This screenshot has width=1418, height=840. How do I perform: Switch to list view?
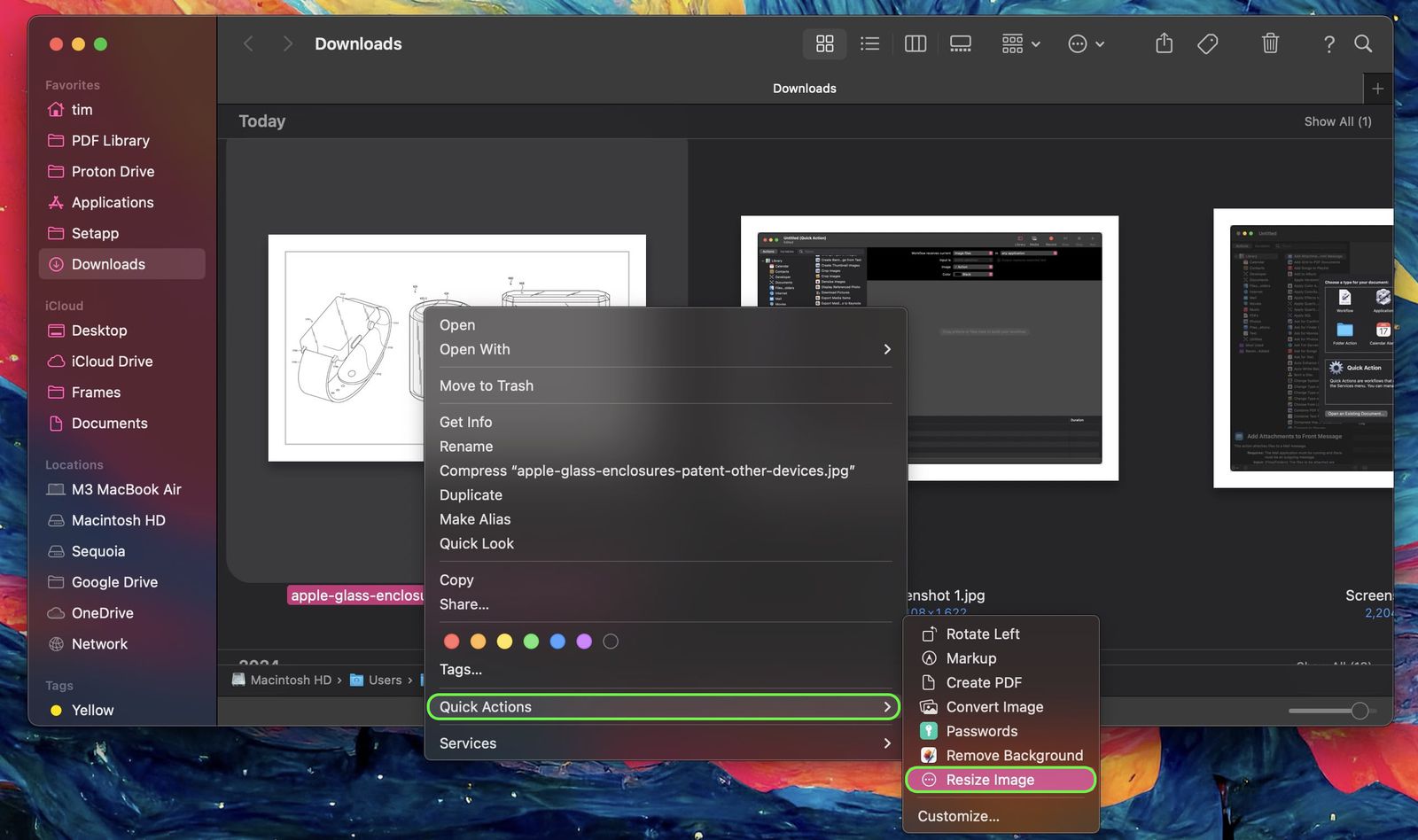tap(869, 43)
